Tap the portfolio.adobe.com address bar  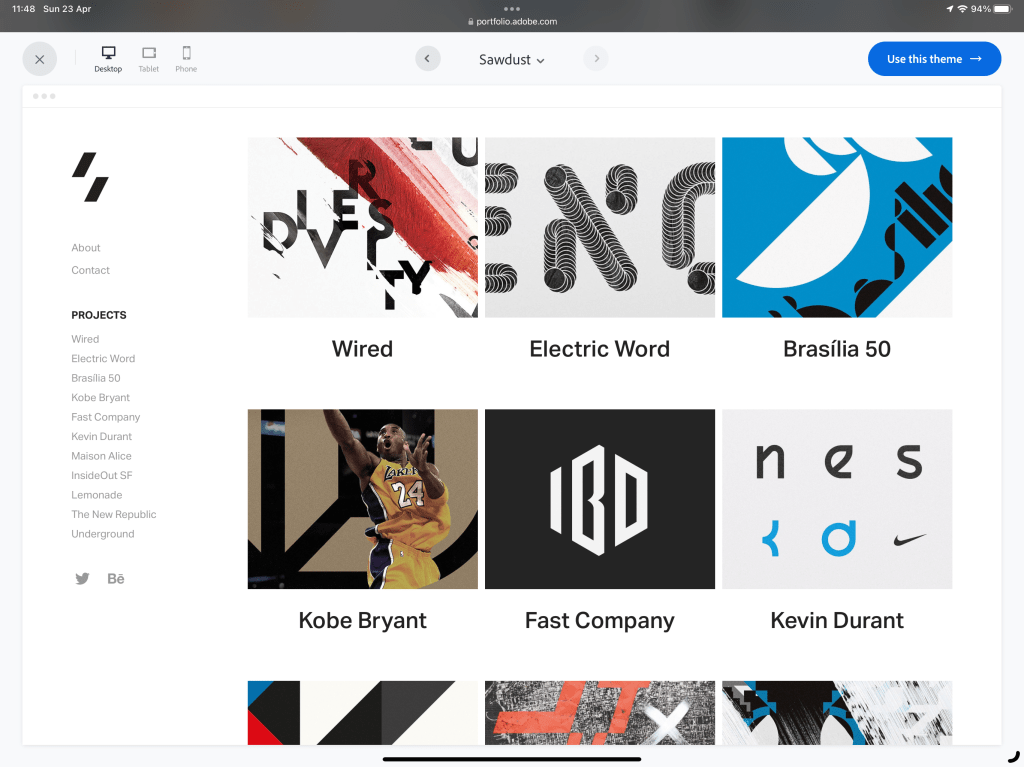pyautogui.click(x=512, y=21)
